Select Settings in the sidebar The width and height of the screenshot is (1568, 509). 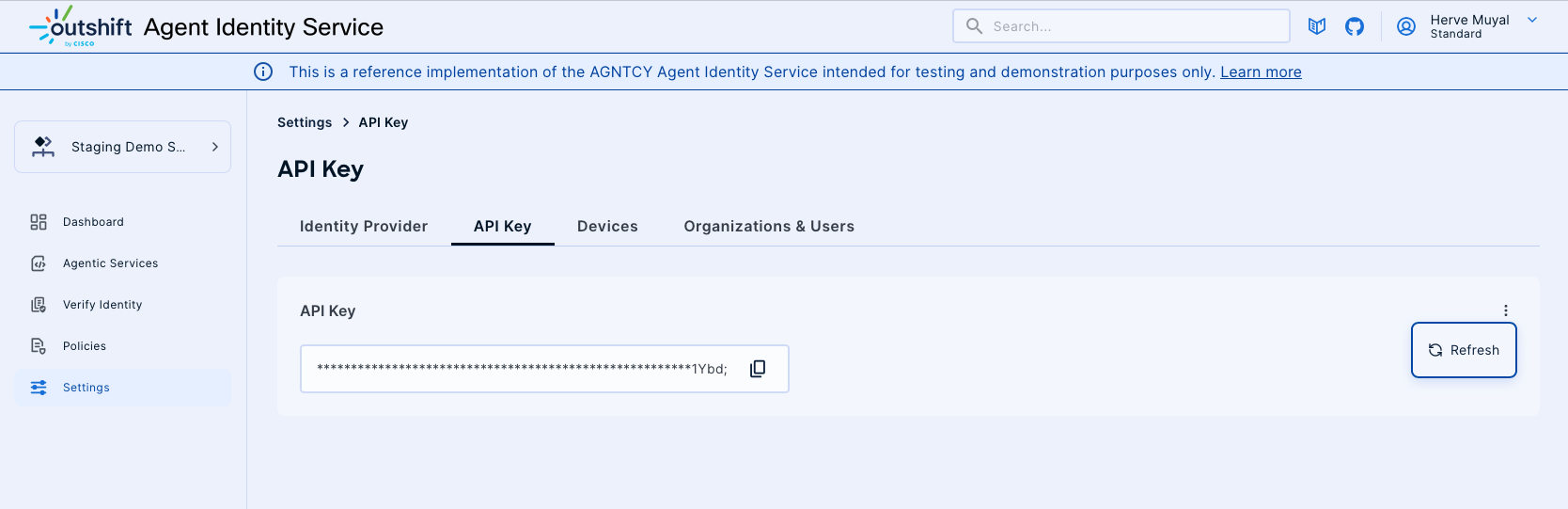coord(86,388)
